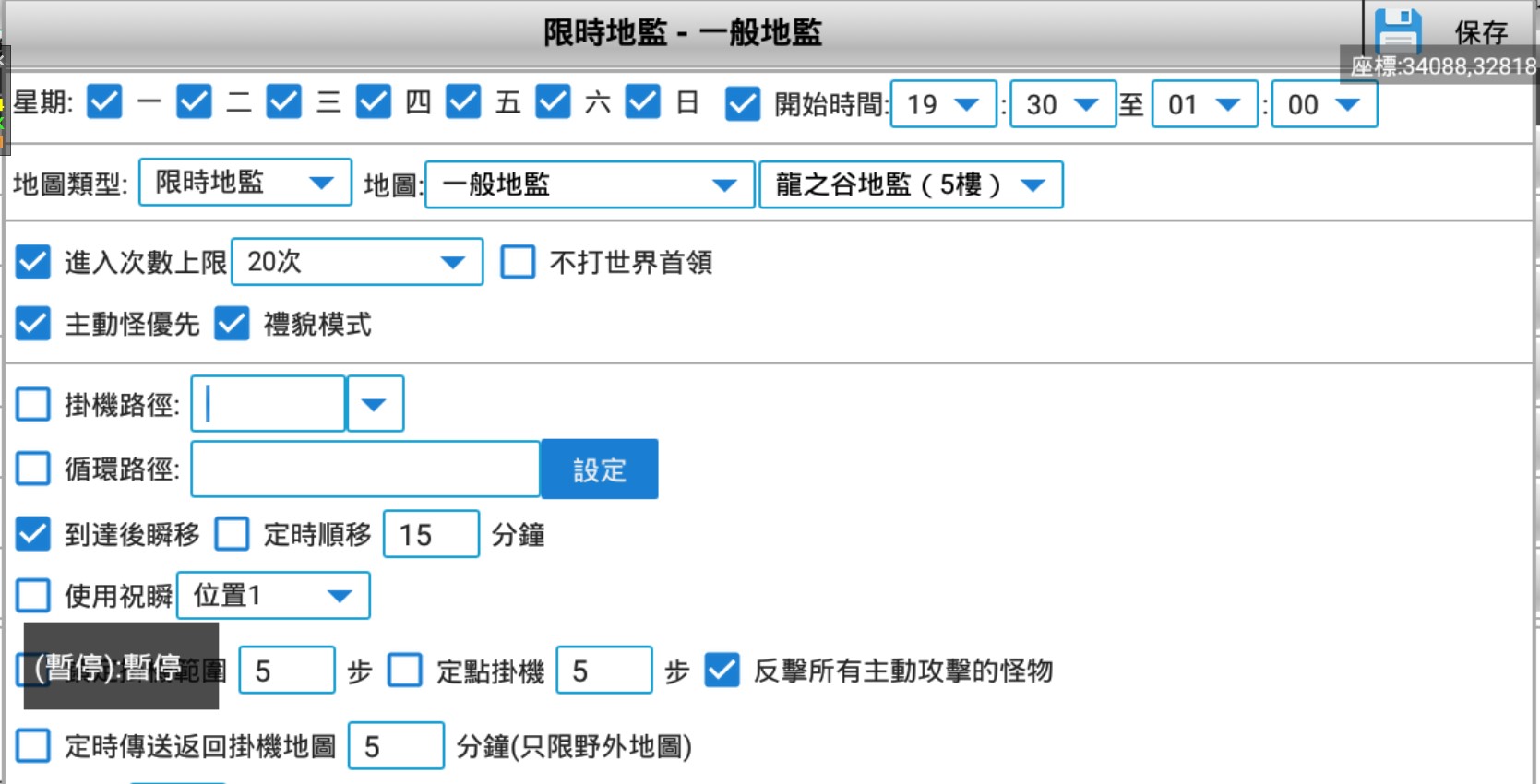Click the 定點掛機 steps input field
This screenshot has width=1540, height=784.
coord(604,670)
